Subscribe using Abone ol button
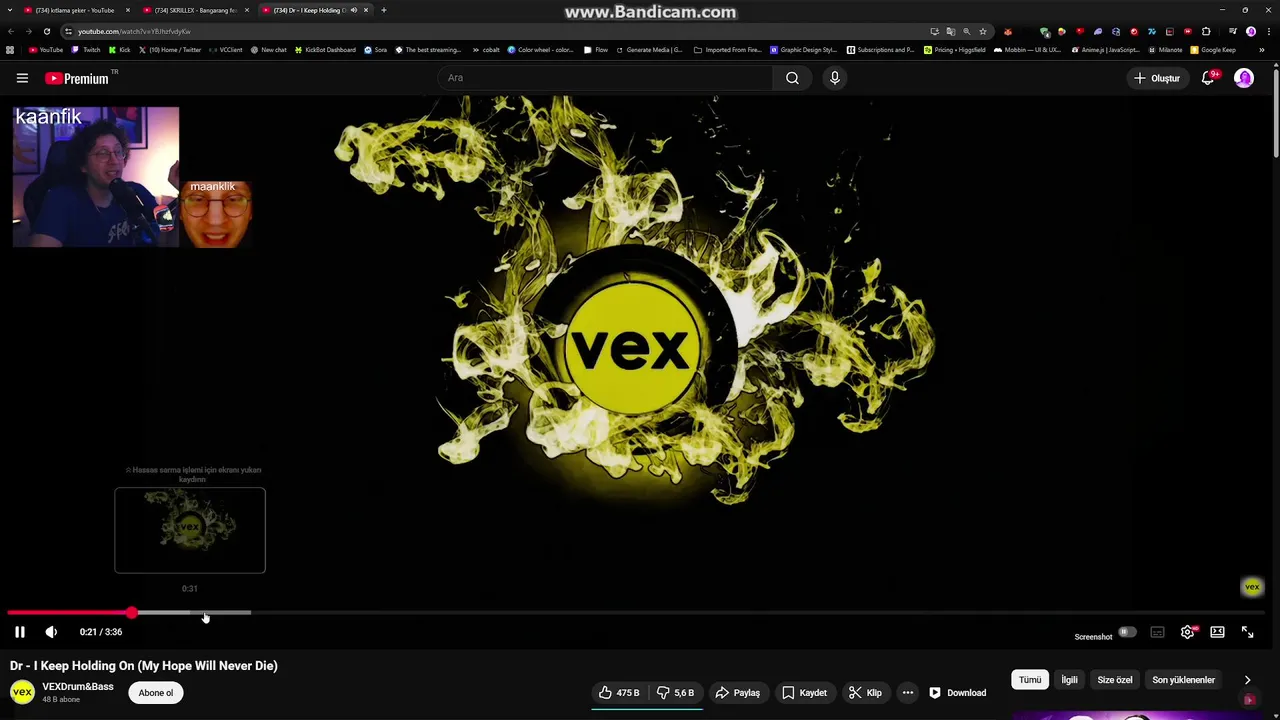Viewport: 1280px width, 720px height. point(156,693)
